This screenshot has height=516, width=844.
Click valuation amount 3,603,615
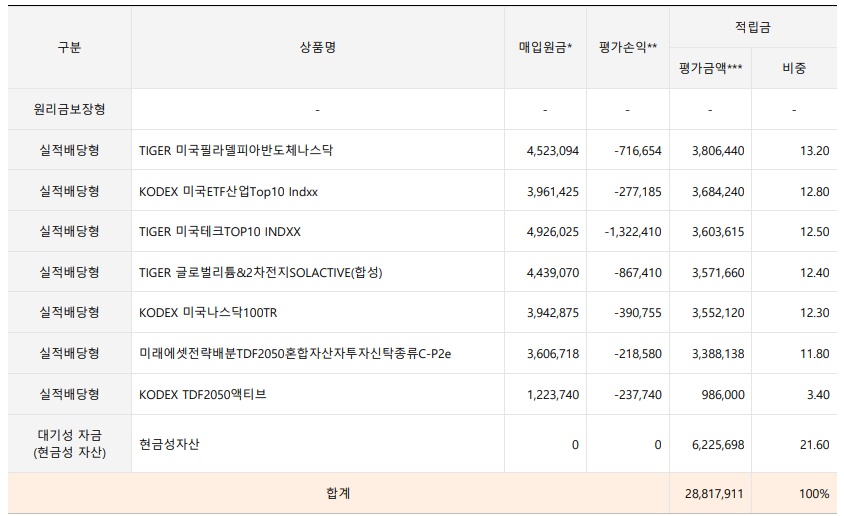(718, 232)
